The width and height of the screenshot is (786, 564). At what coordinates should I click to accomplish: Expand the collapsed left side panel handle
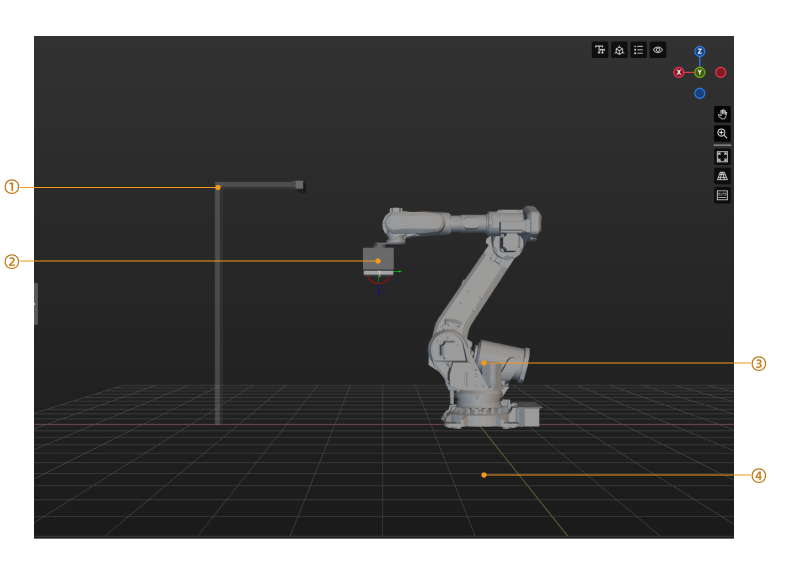[36, 303]
